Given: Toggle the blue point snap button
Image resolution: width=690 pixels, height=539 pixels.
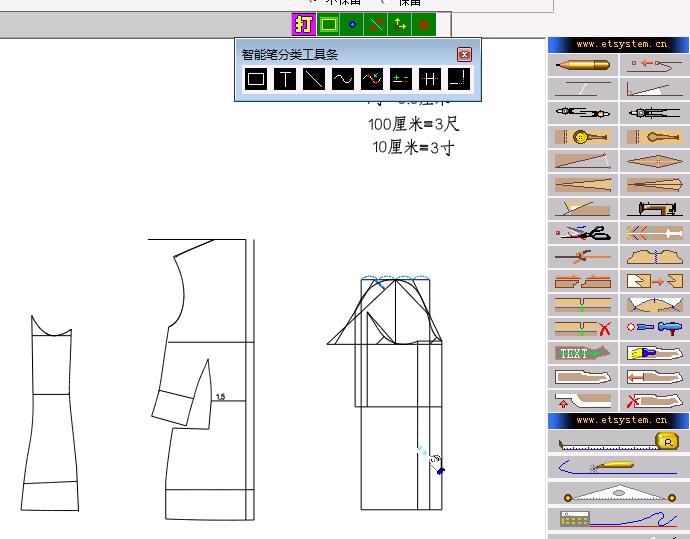Looking at the screenshot, I should pyautogui.click(x=351, y=24).
